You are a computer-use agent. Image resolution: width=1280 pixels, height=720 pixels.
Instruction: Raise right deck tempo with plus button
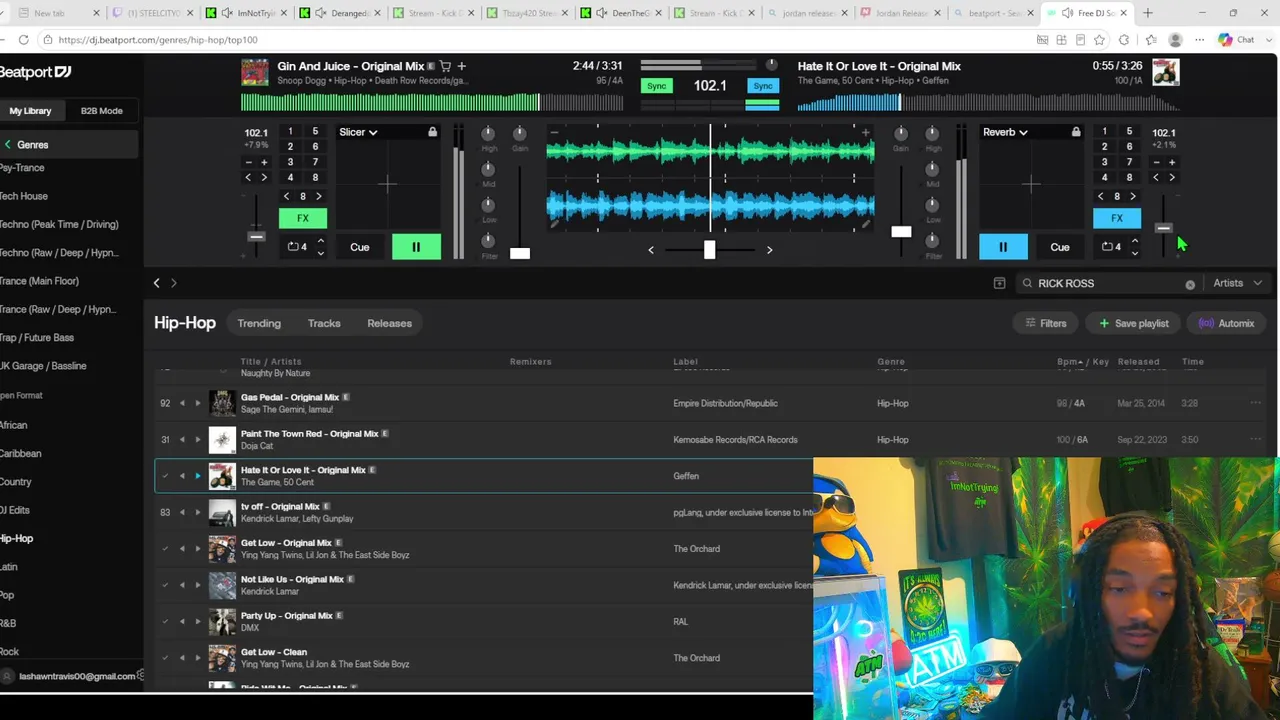click(1172, 162)
